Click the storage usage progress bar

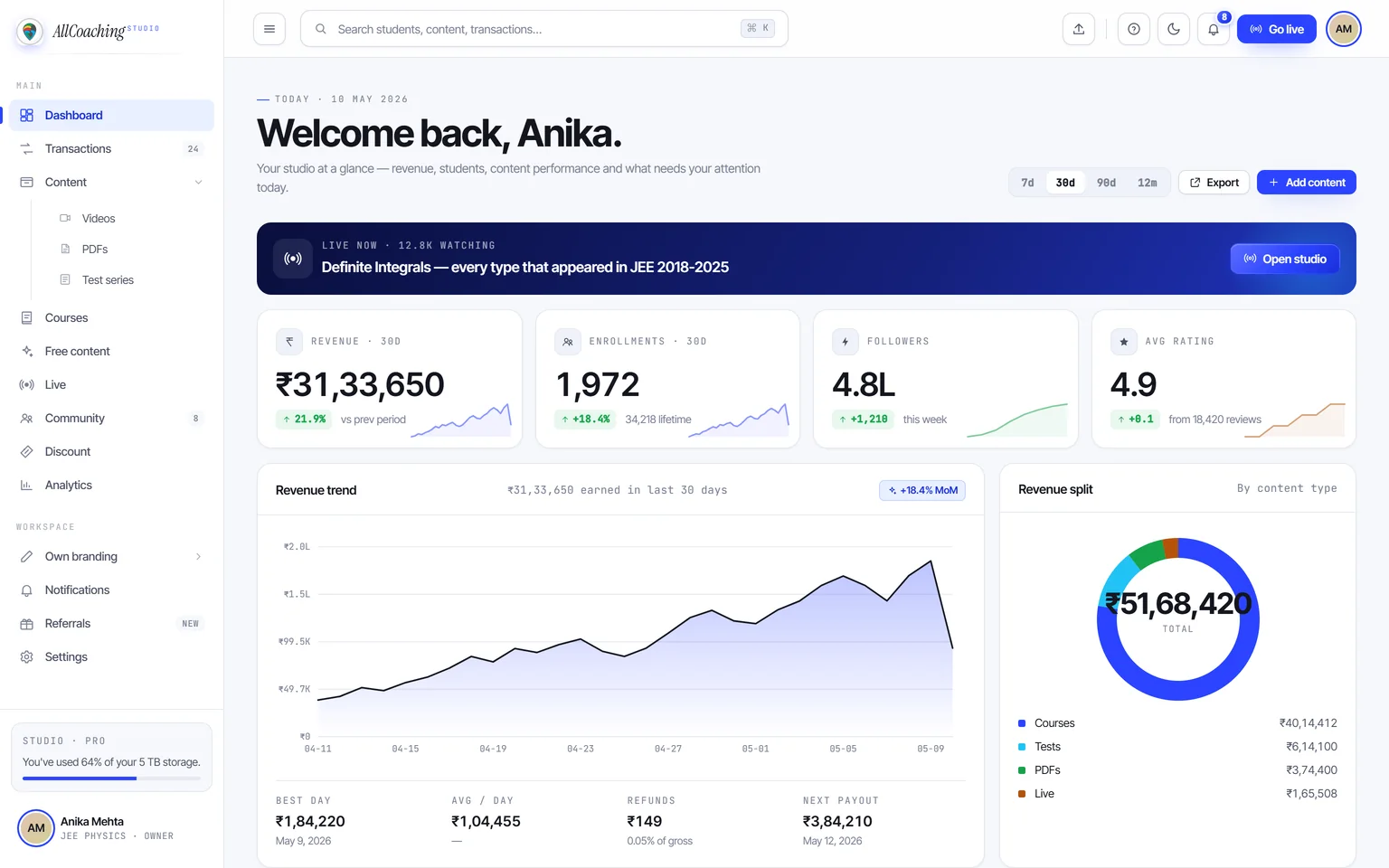[x=112, y=778]
